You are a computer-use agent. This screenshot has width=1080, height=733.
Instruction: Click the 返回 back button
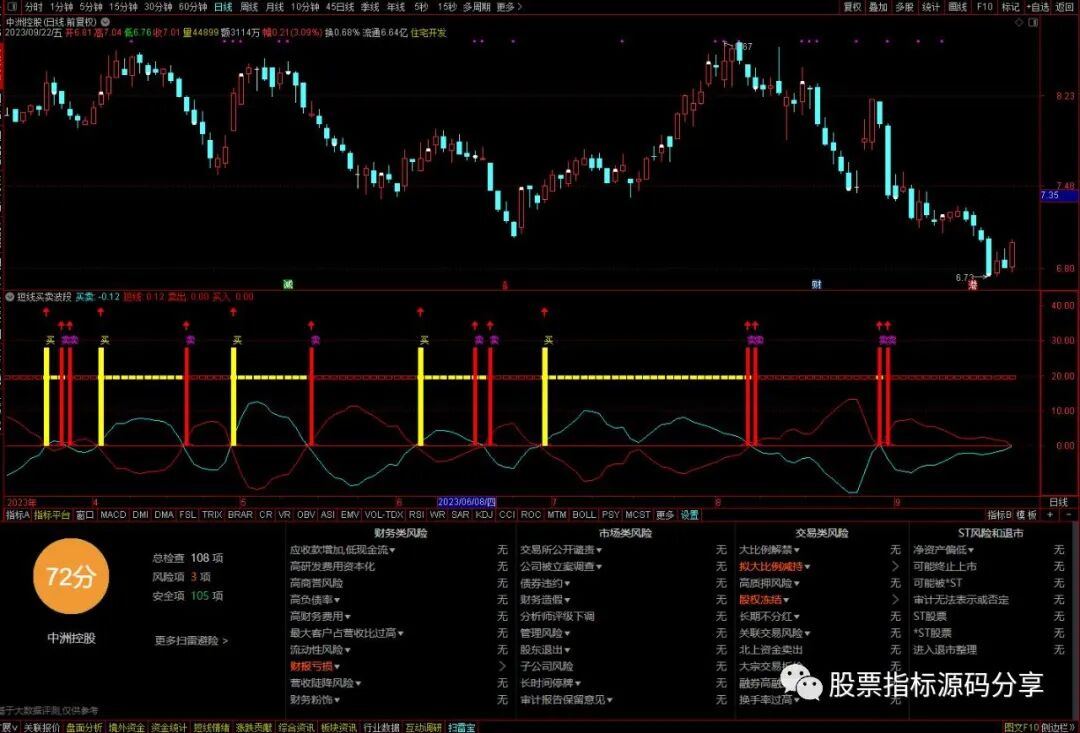point(1065,7)
